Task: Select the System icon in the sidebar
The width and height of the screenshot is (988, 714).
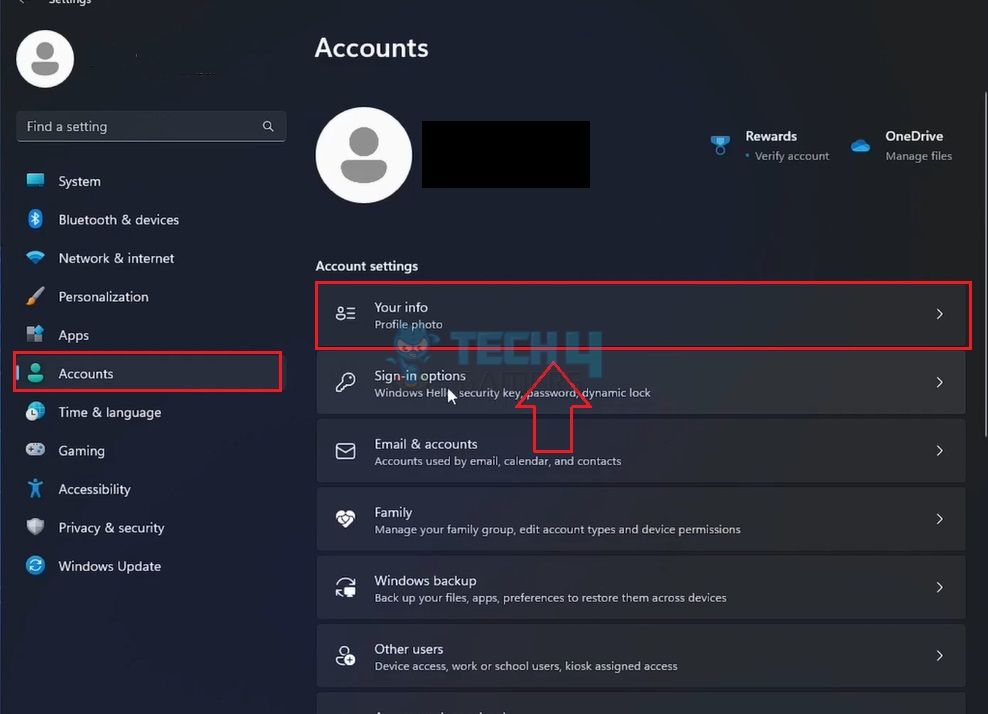Action: [34, 181]
